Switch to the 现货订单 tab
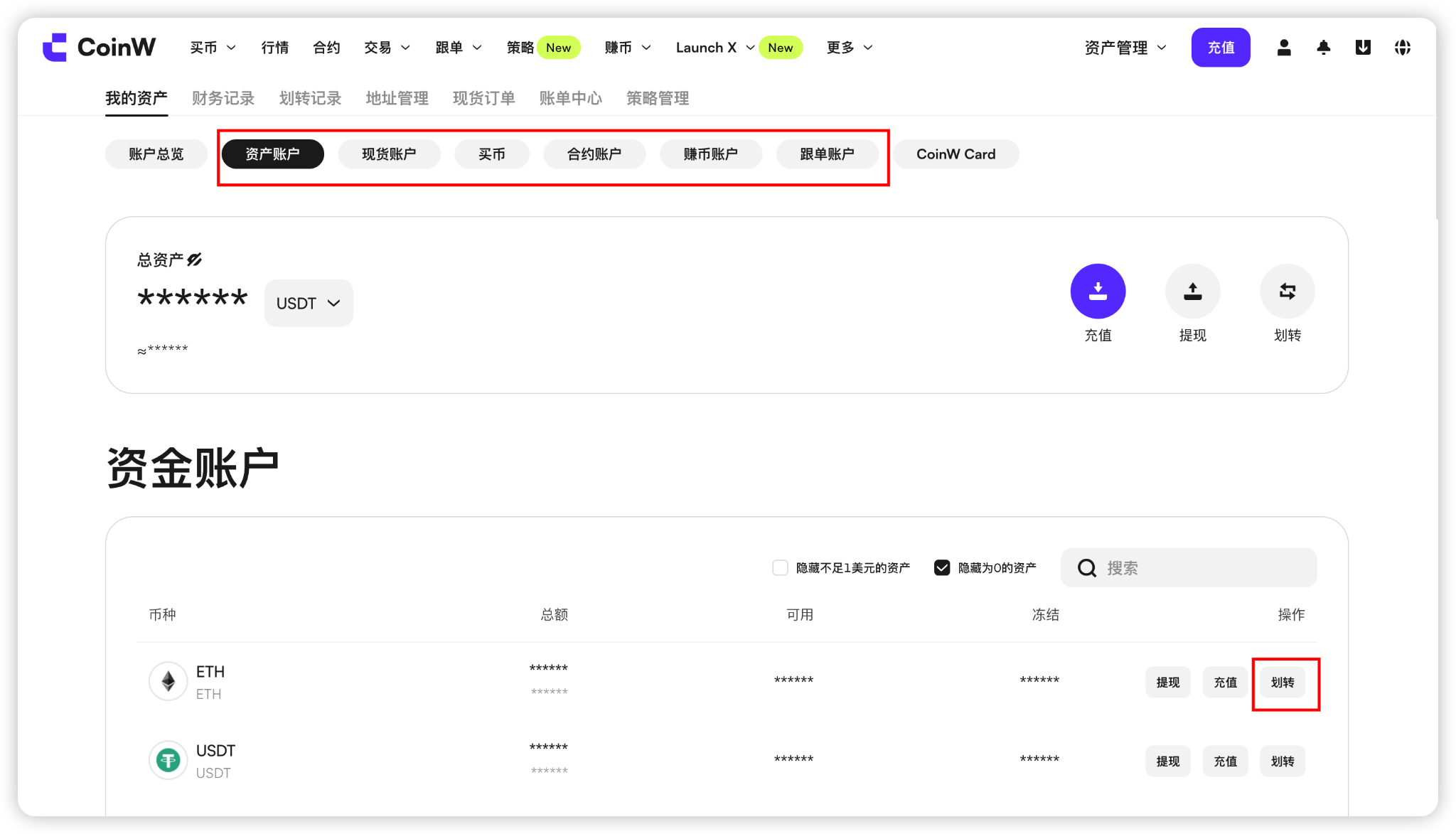Viewport: 1456px width, 834px height. click(483, 98)
